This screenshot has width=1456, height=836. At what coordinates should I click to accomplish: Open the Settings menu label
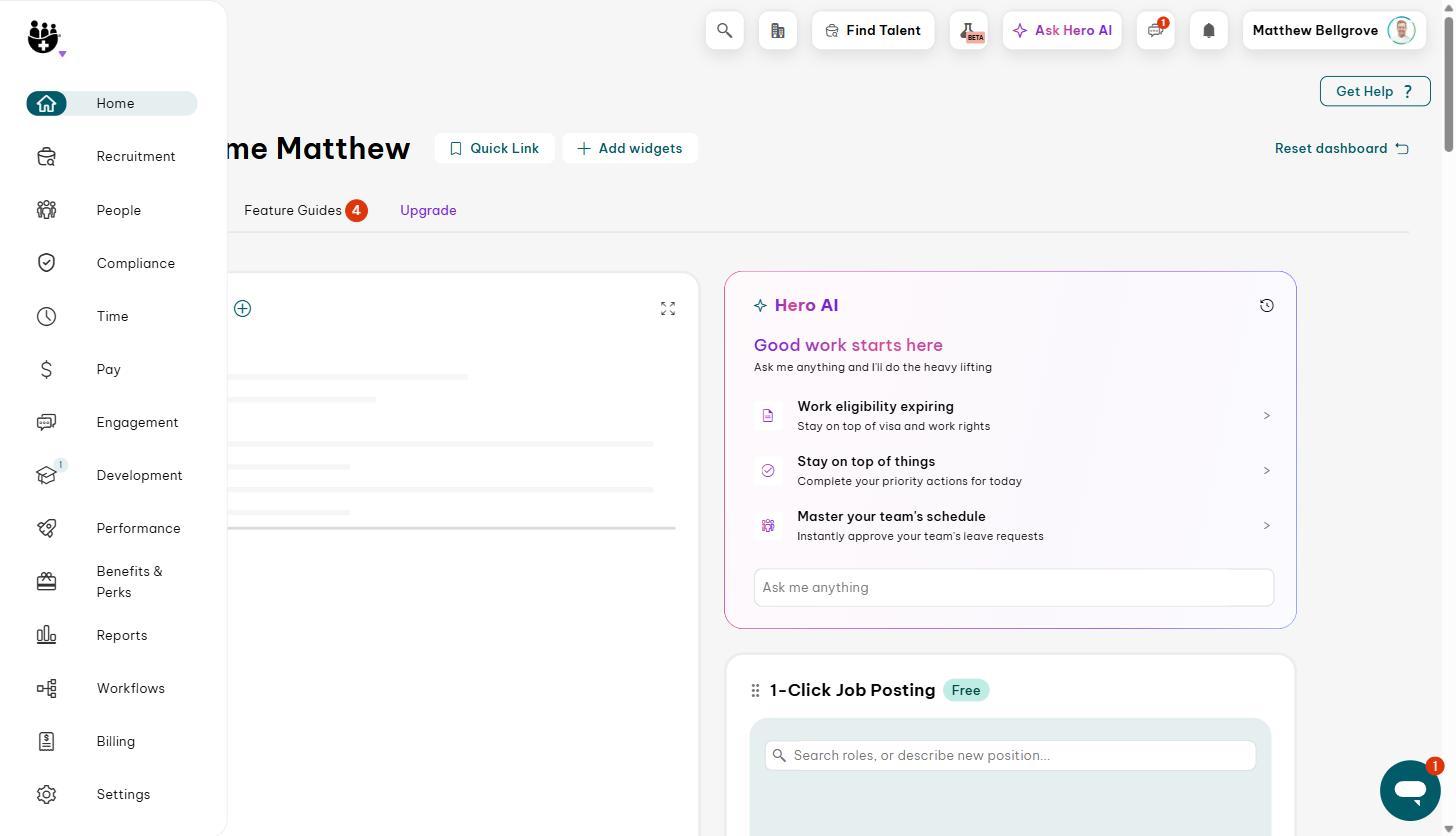point(123,794)
